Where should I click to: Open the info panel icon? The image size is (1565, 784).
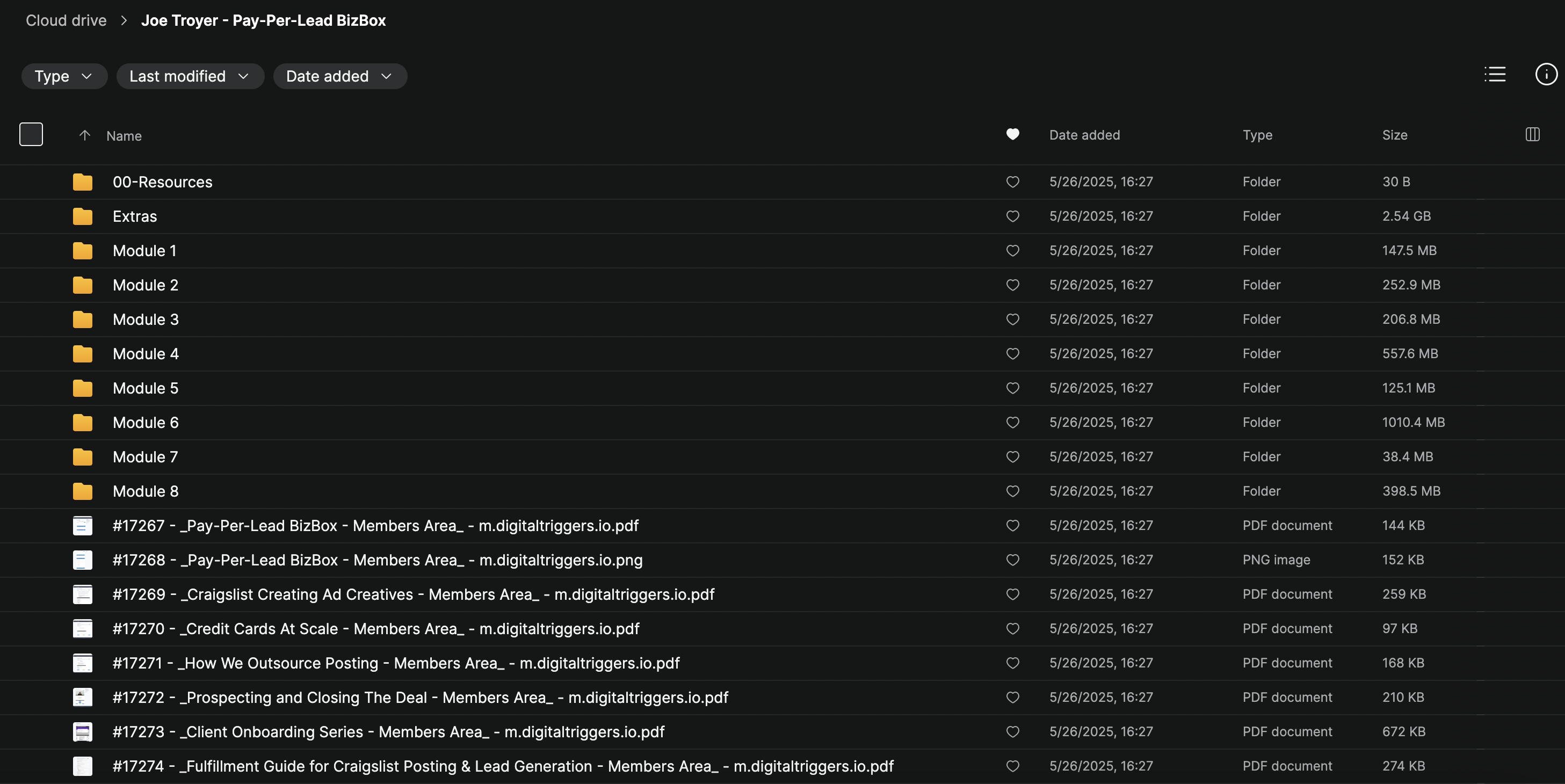1545,74
